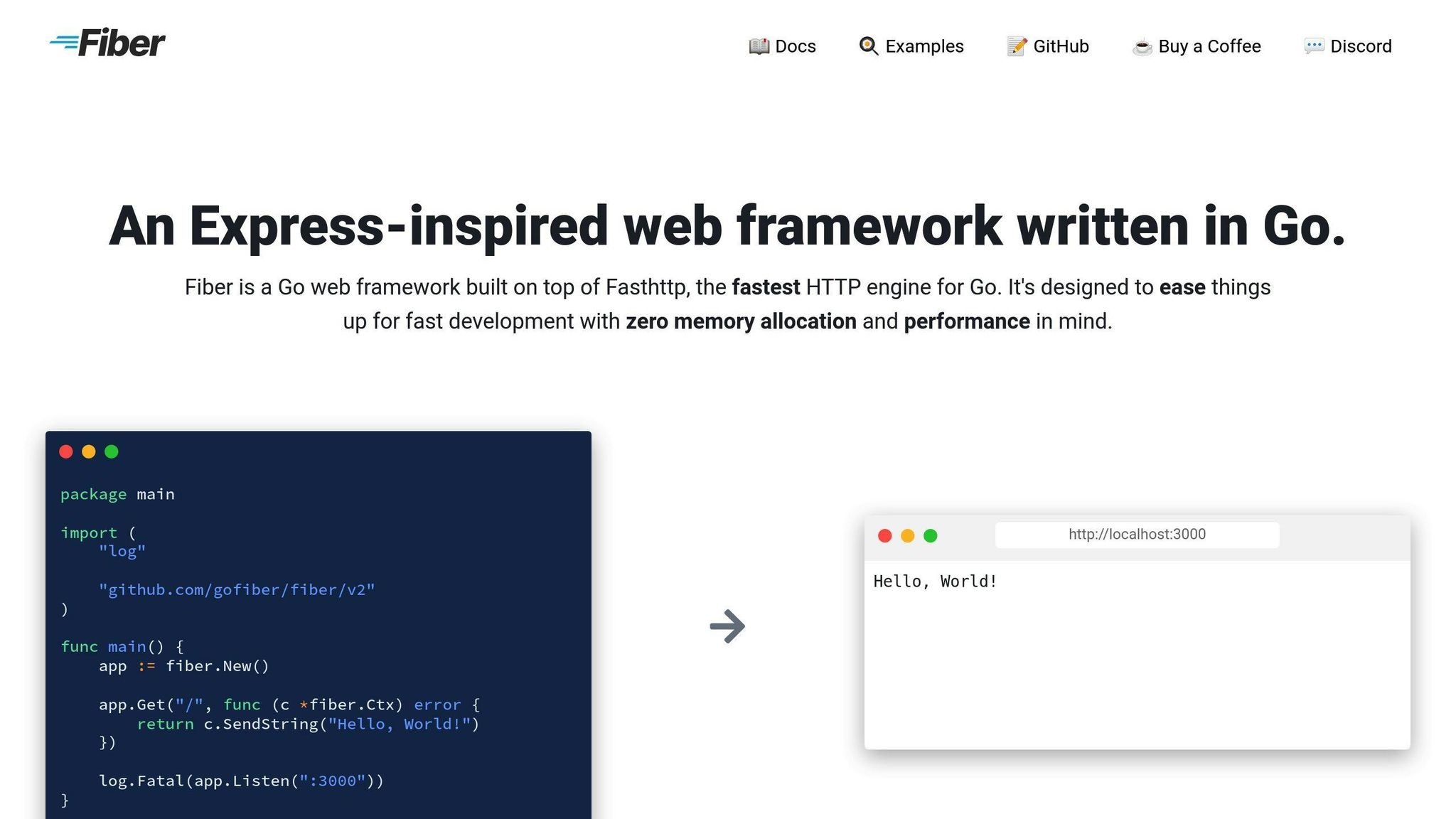1456x819 pixels.
Task: Open the Docs menu item
Action: (x=795, y=46)
